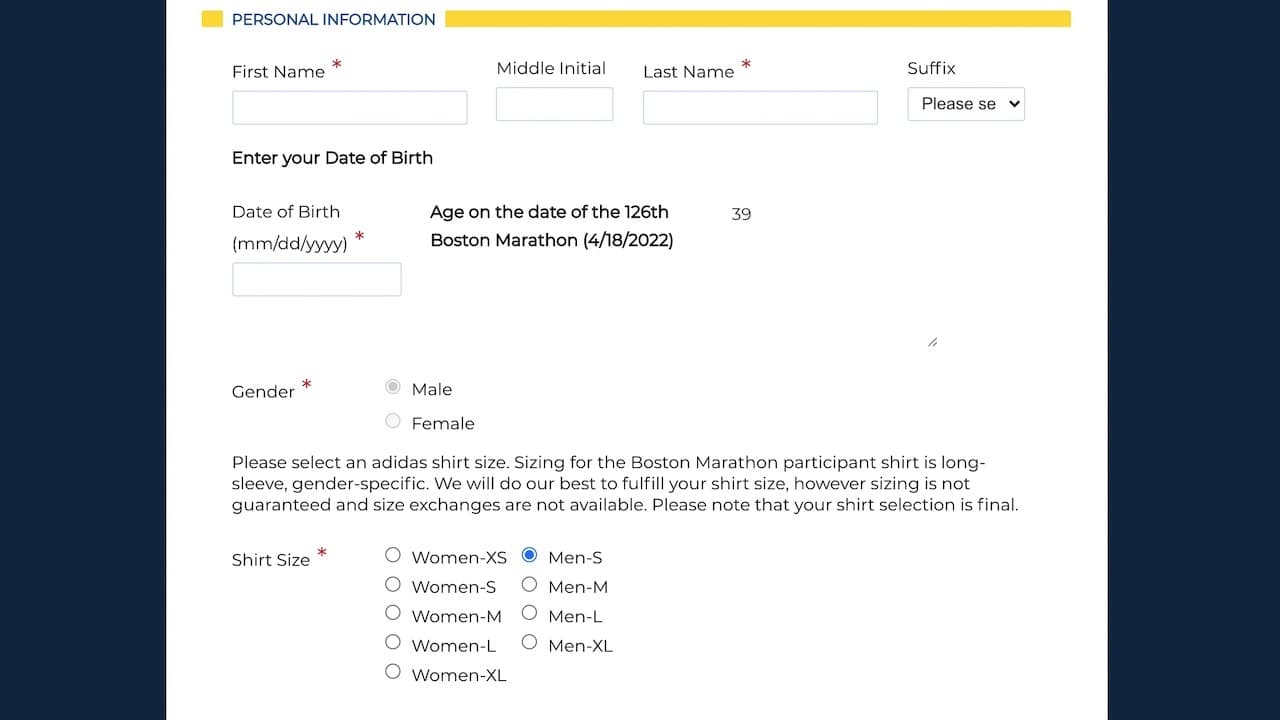
Task: Click the Date of Birth input field
Action: tap(316, 280)
